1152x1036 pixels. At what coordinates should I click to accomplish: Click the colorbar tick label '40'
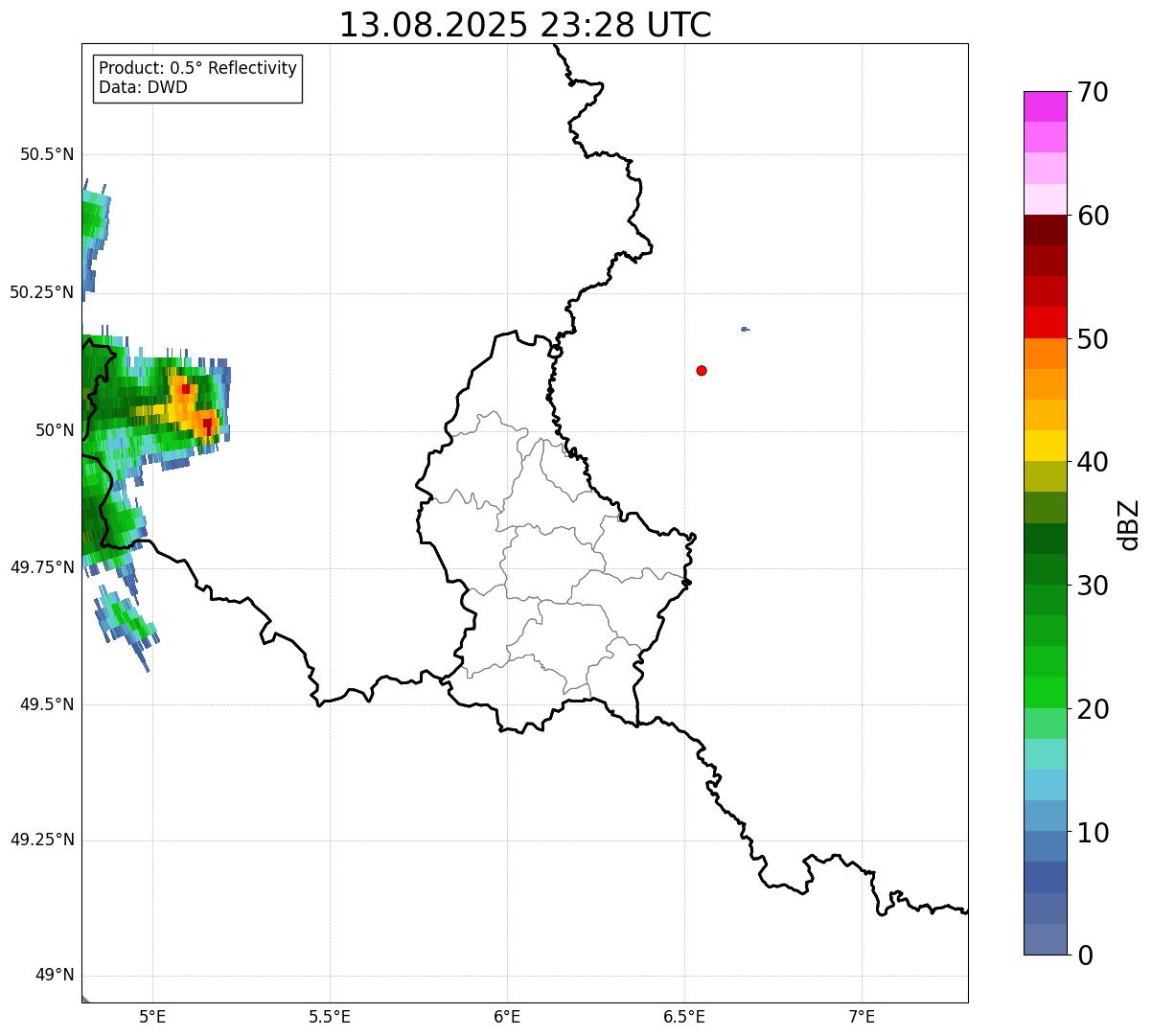(x=1093, y=462)
